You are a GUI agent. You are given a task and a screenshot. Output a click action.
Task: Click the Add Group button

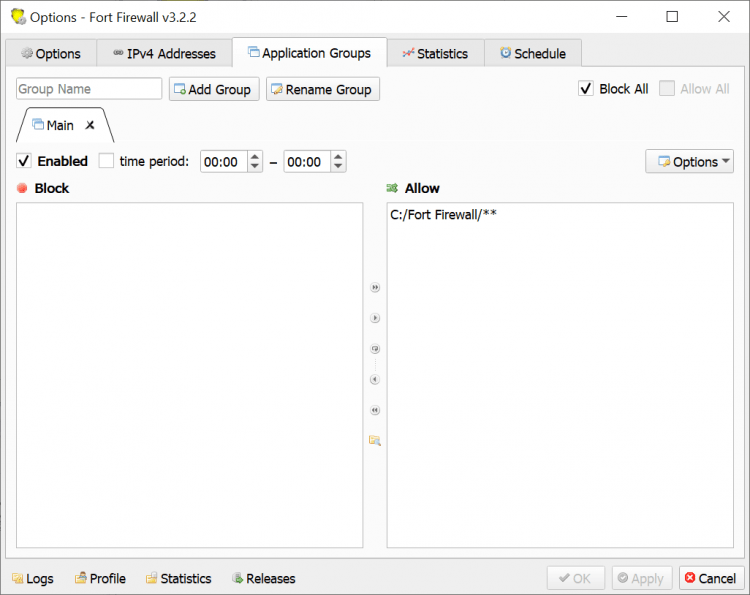214,89
